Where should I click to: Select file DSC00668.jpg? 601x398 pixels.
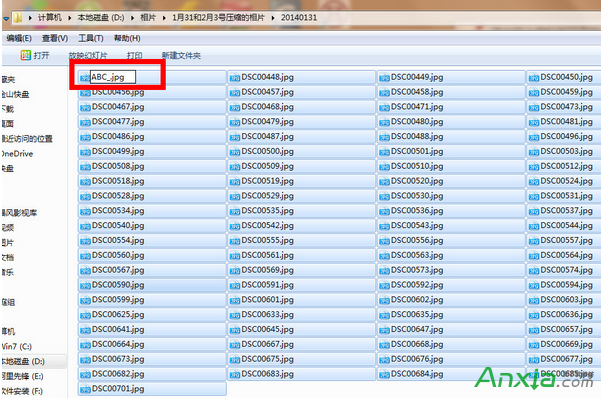pyautogui.click(x=451, y=345)
